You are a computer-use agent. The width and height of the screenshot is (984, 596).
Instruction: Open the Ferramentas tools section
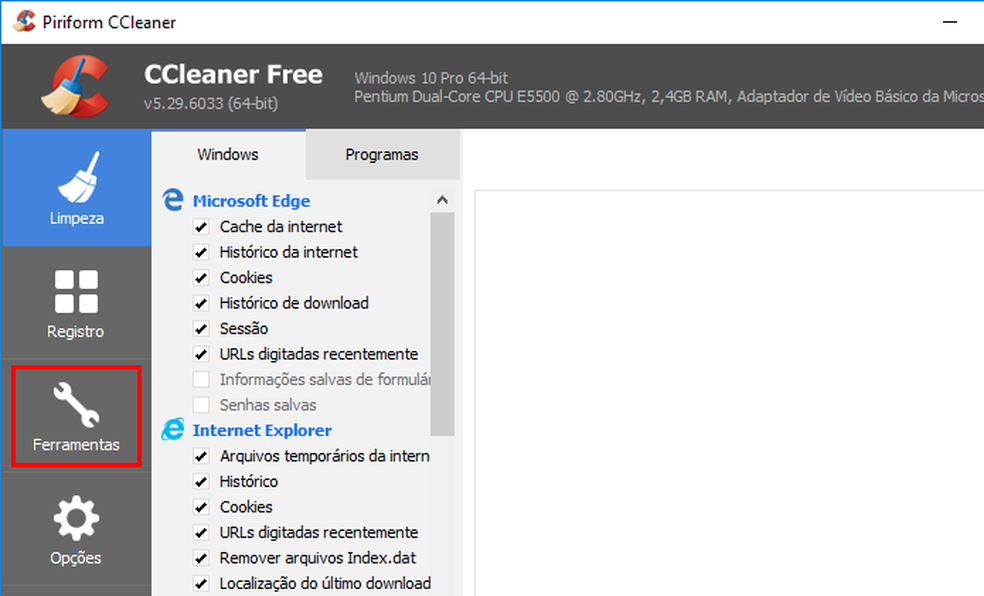[77, 417]
